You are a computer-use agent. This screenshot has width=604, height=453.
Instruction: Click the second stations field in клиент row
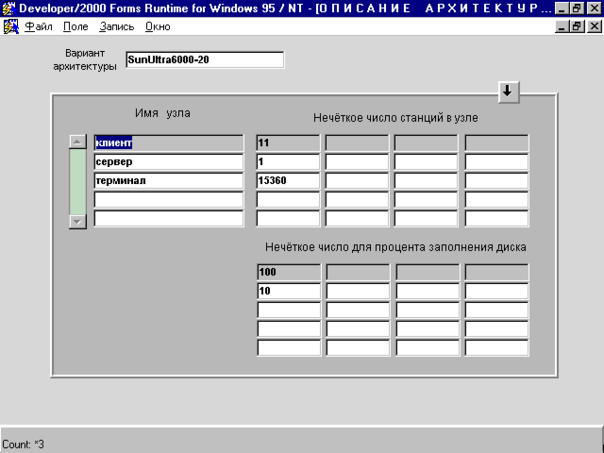coord(357,143)
